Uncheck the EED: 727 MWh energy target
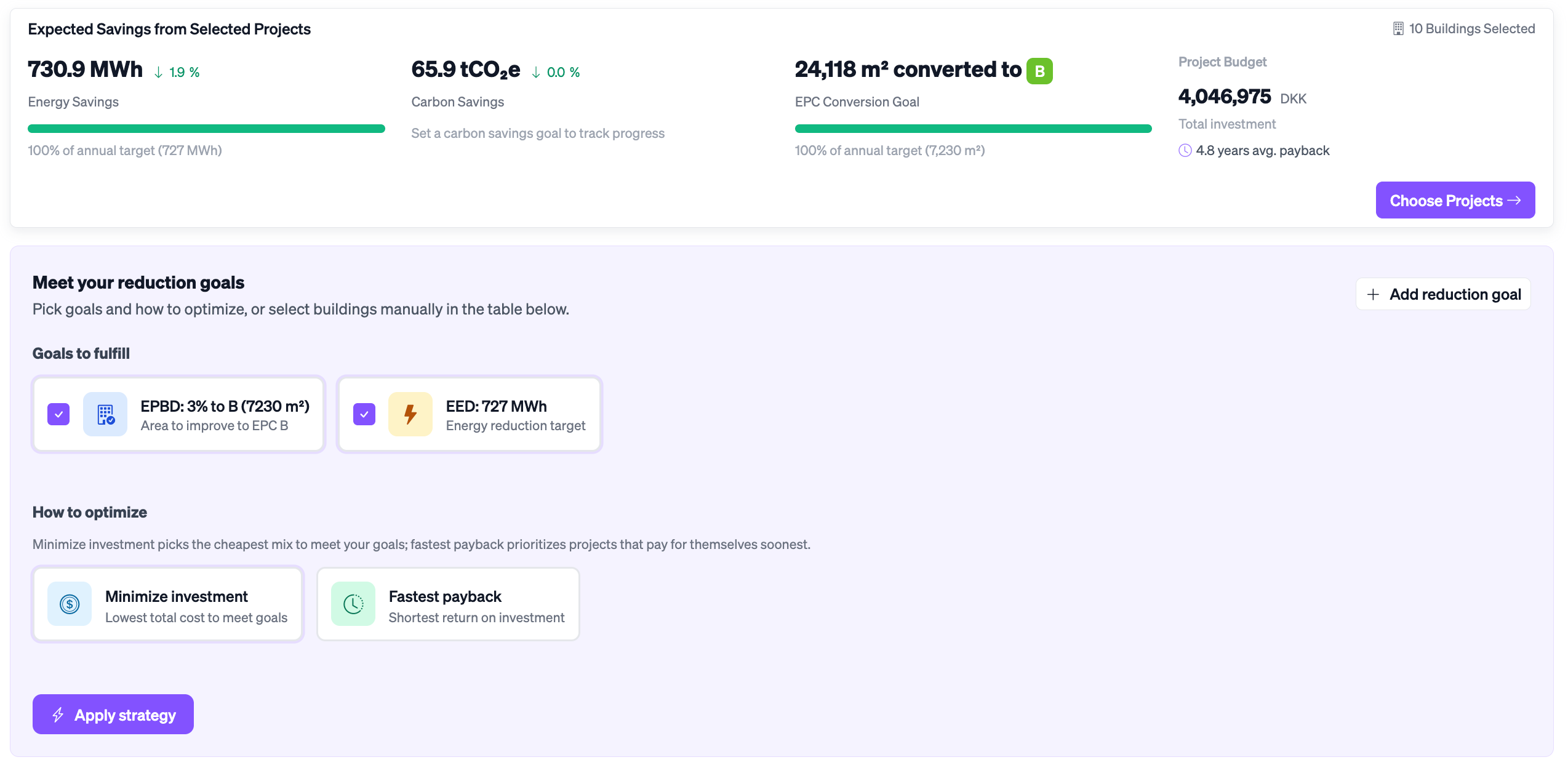Viewport: 1568px width, 773px height. click(364, 414)
